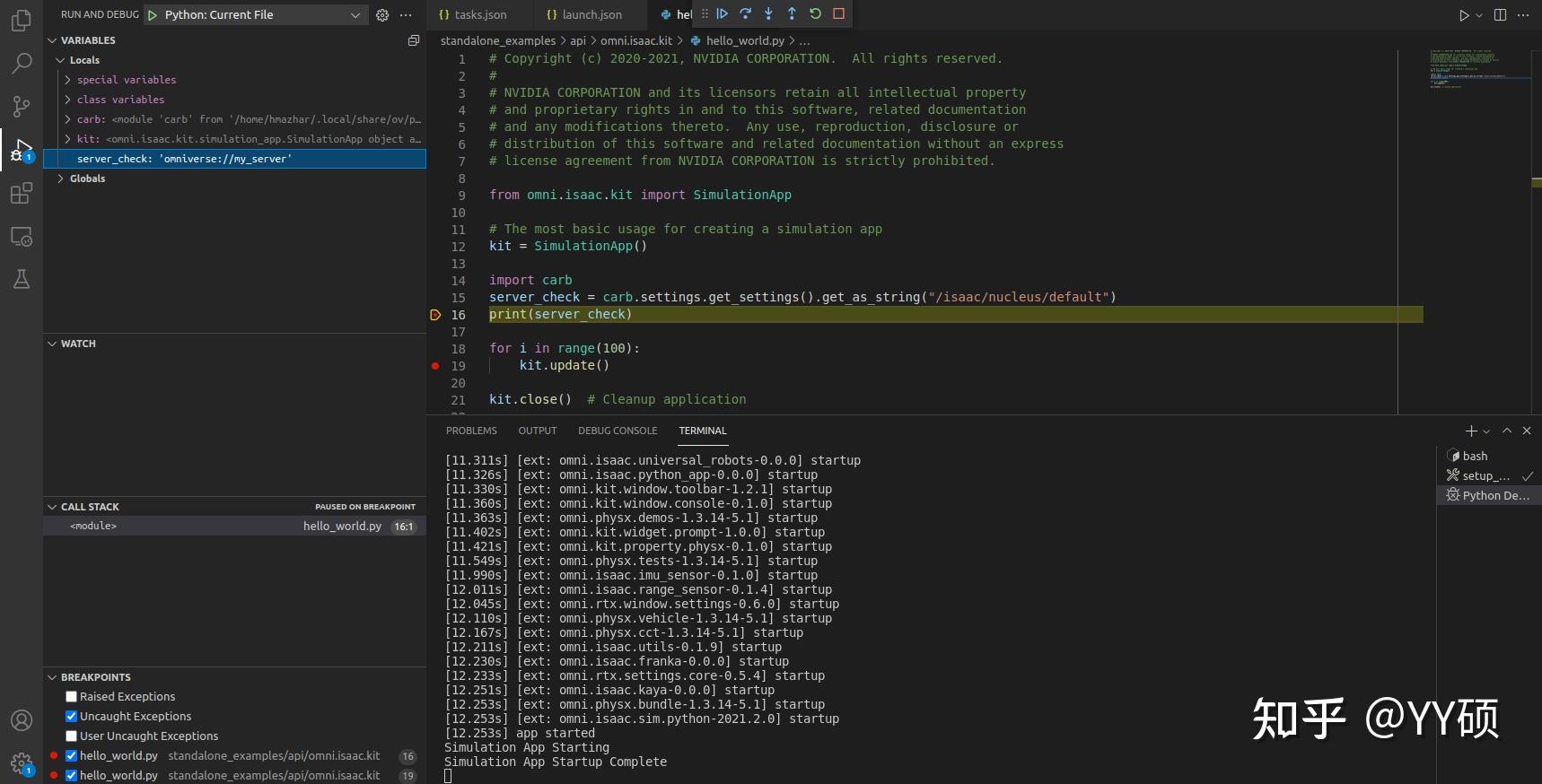Screen dimensions: 1542x784
Task: Open the Search view in activity bar
Action: tap(22, 63)
